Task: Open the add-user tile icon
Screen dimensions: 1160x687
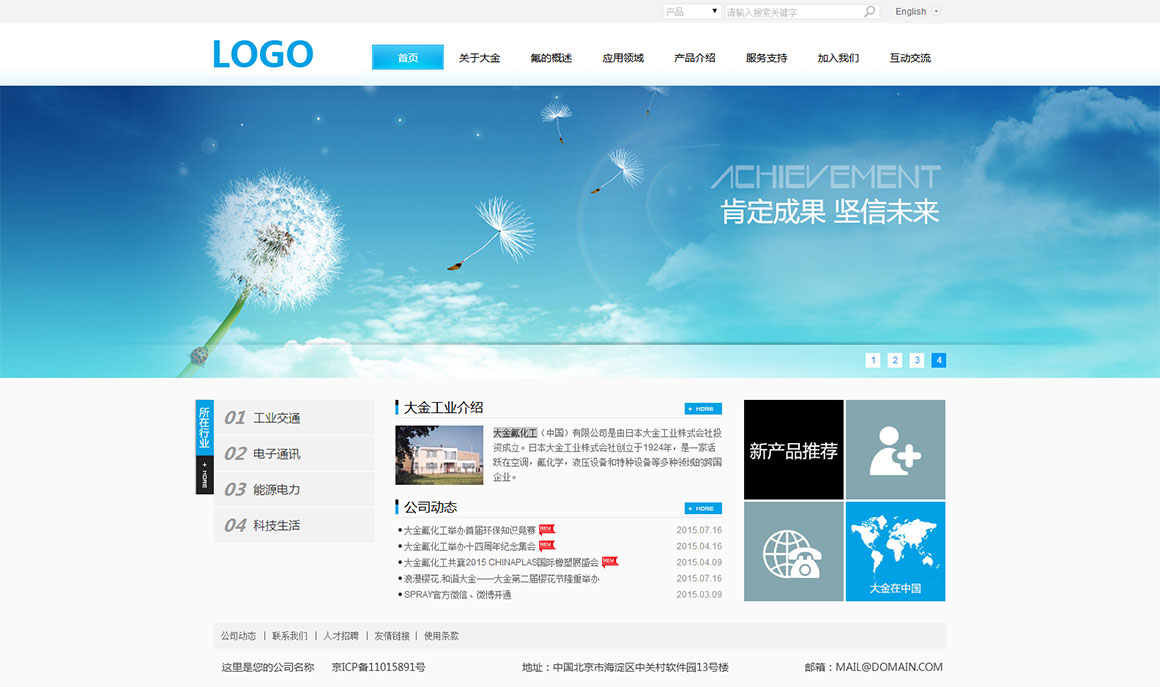Action: pyautogui.click(x=894, y=450)
